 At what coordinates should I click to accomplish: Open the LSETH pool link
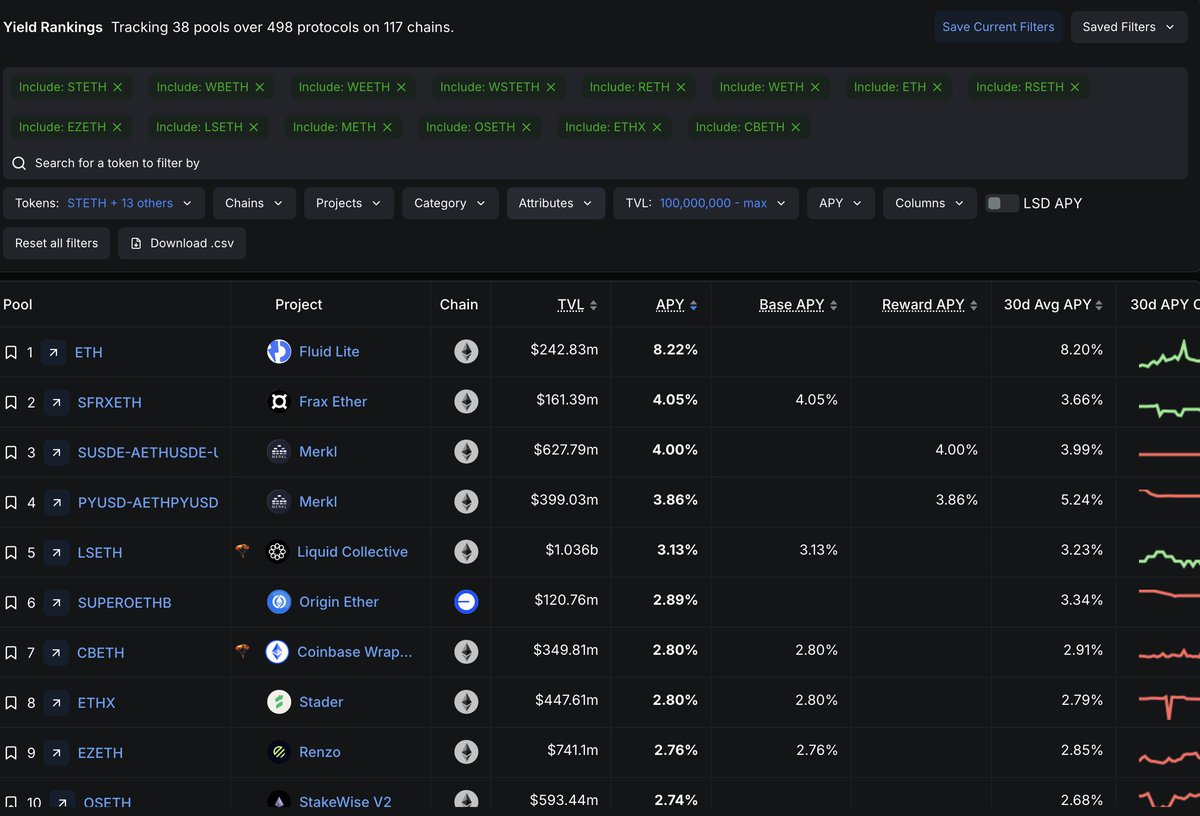point(100,552)
